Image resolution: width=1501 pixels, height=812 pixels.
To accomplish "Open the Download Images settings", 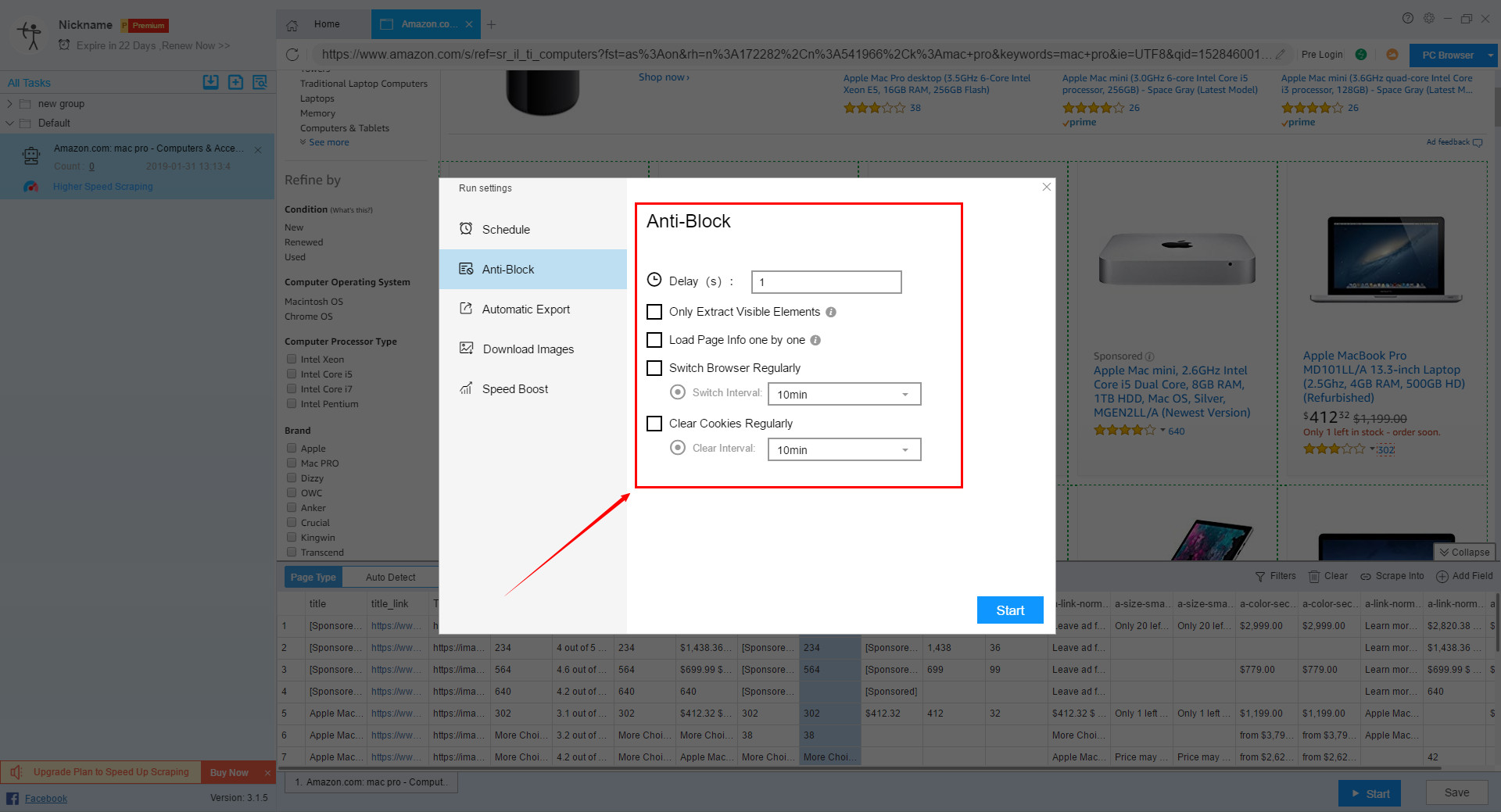I will click(x=528, y=349).
